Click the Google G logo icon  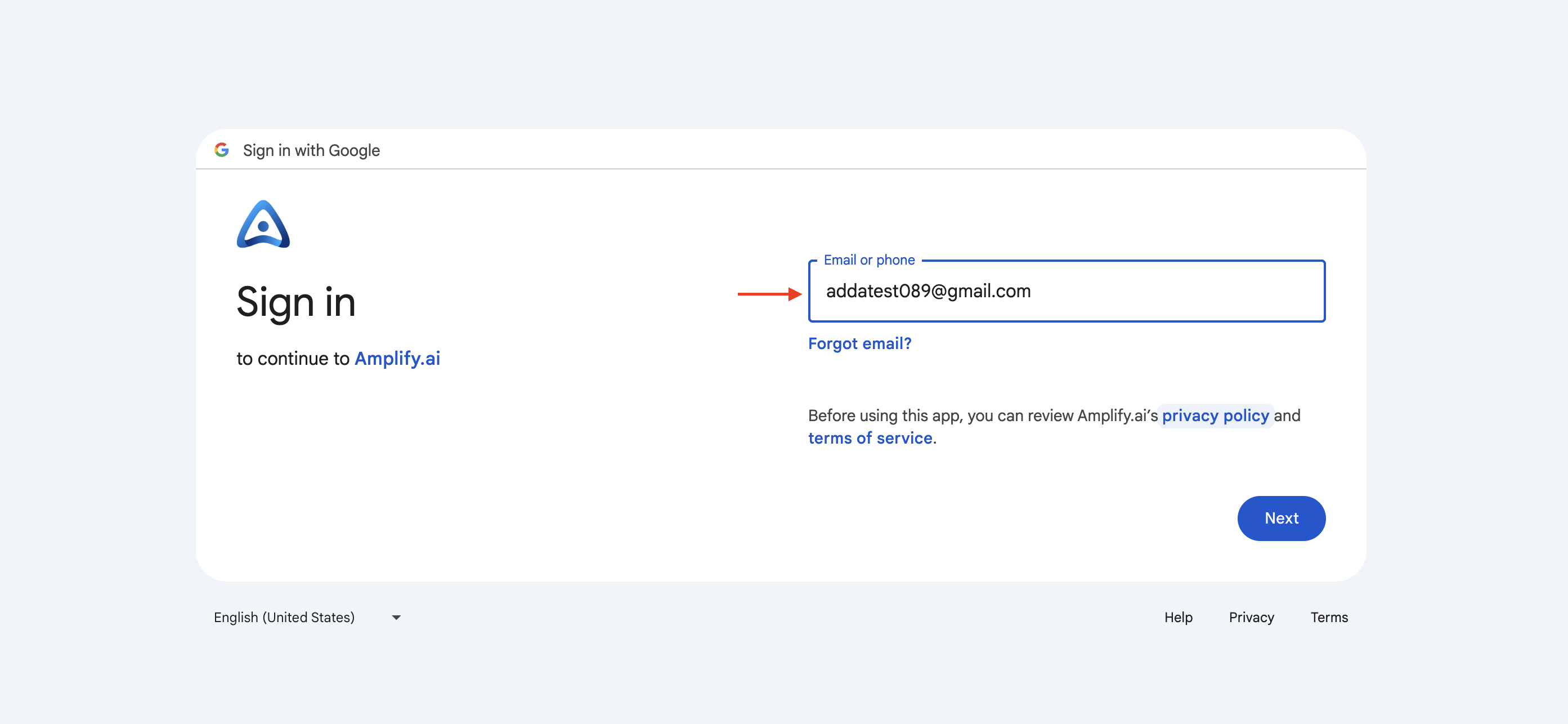222,150
